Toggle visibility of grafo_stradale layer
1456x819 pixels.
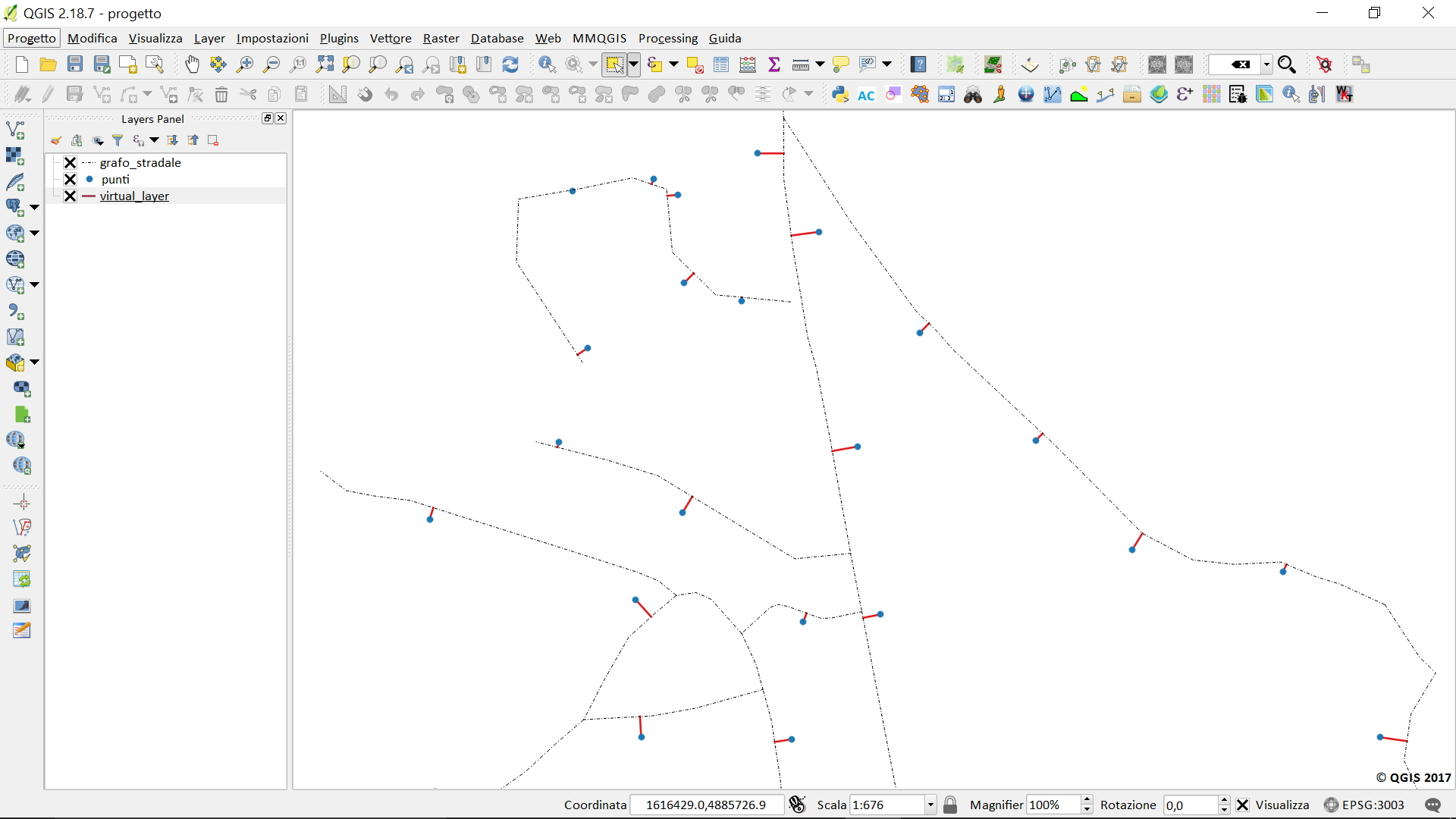(x=70, y=162)
